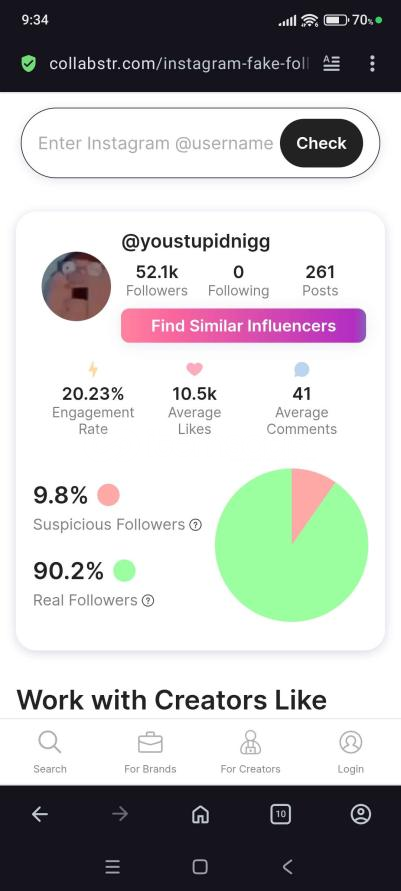
Task: Tap the profile picture thumbnail
Action: pyautogui.click(x=76, y=286)
